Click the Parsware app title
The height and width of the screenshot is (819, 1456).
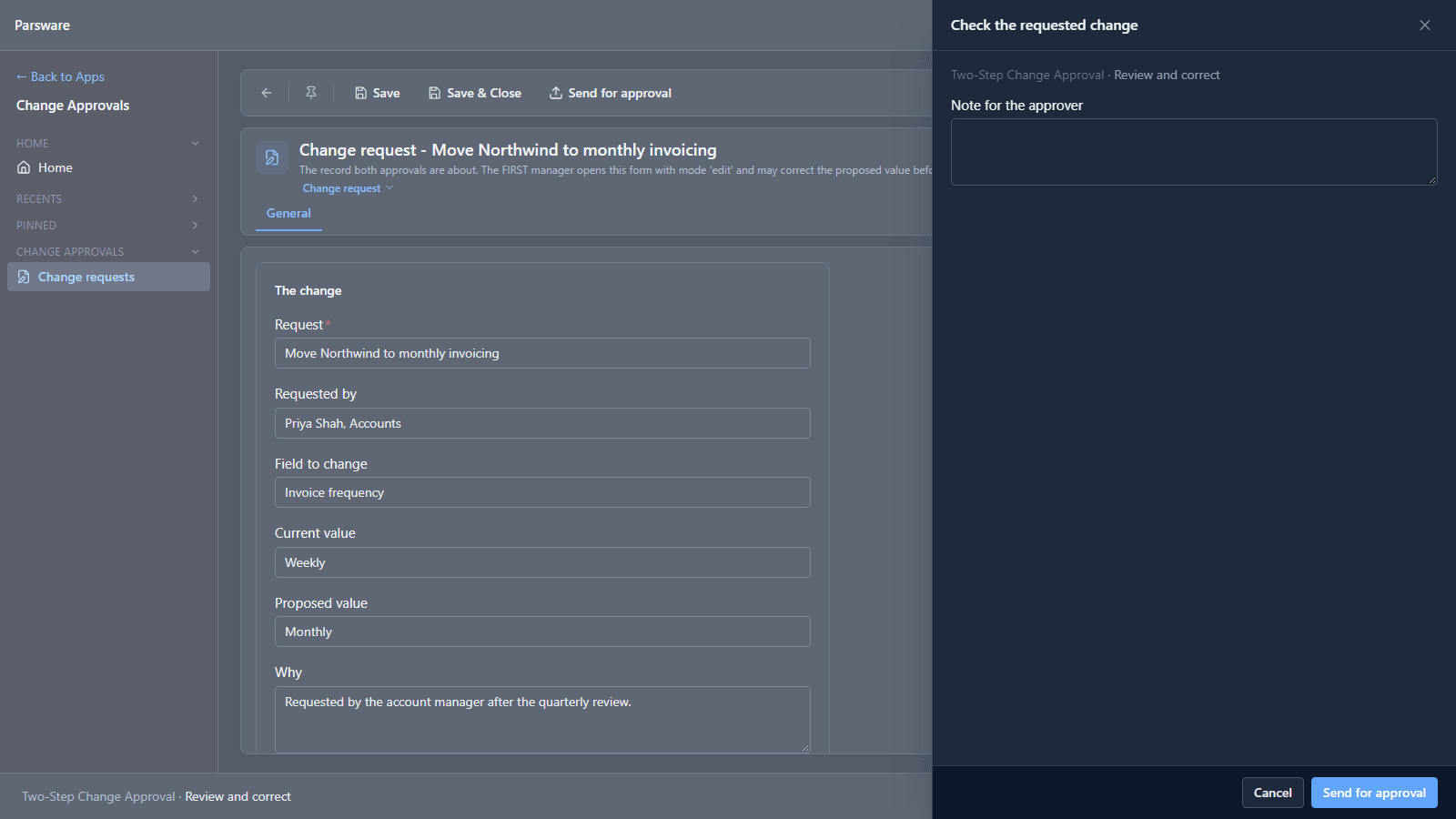click(x=42, y=25)
